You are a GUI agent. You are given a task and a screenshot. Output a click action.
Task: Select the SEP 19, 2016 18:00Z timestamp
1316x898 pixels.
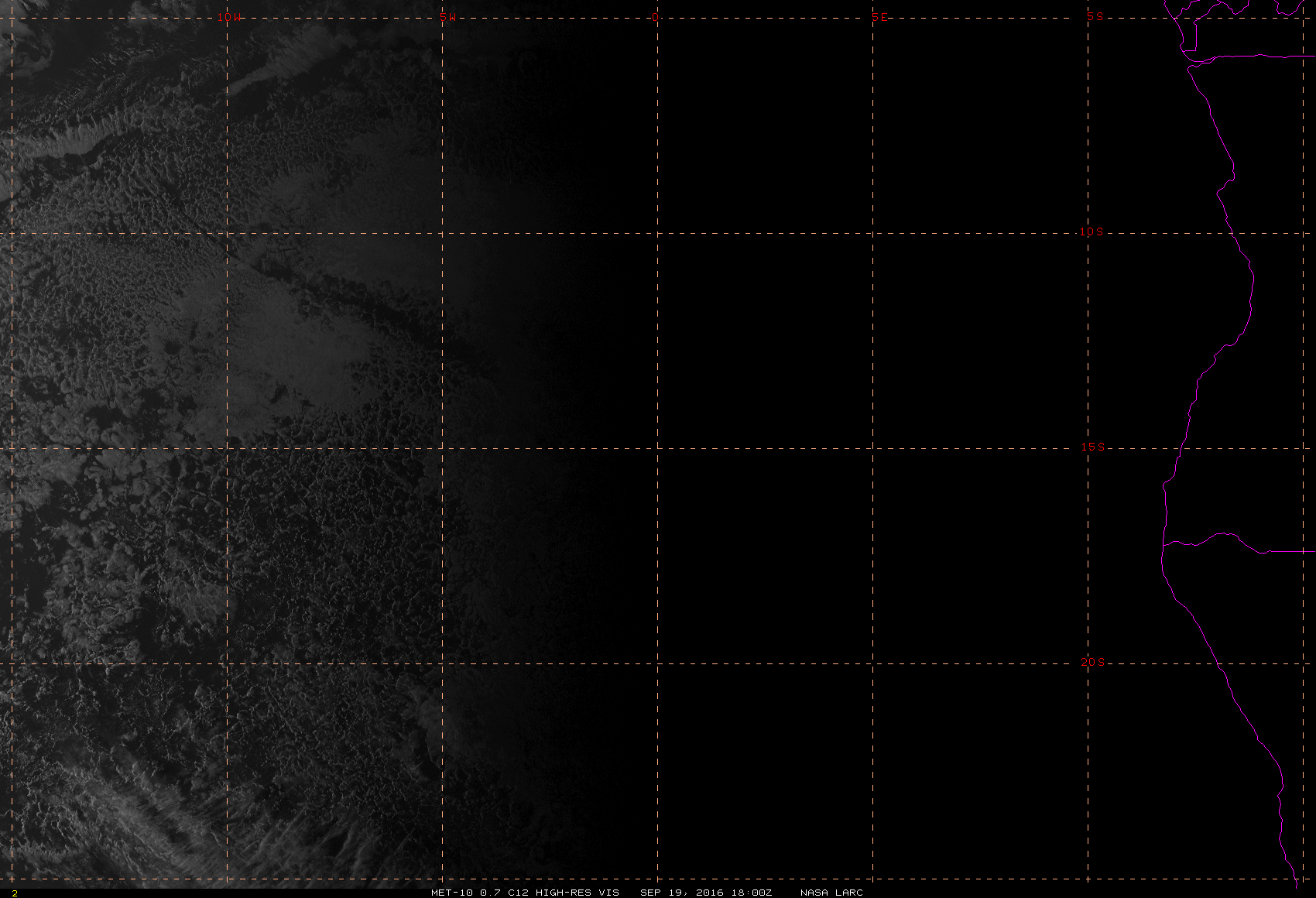(x=706, y=893)
